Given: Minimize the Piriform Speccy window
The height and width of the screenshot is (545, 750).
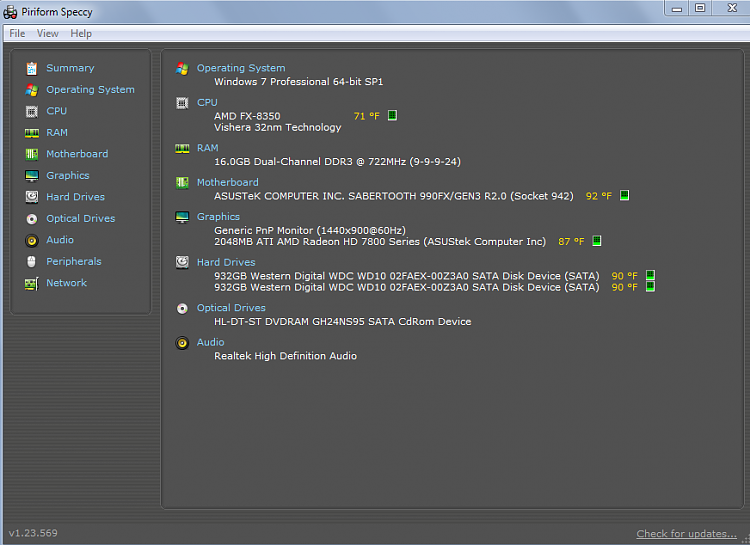Looking at the screenshot, I should [676, 8].
